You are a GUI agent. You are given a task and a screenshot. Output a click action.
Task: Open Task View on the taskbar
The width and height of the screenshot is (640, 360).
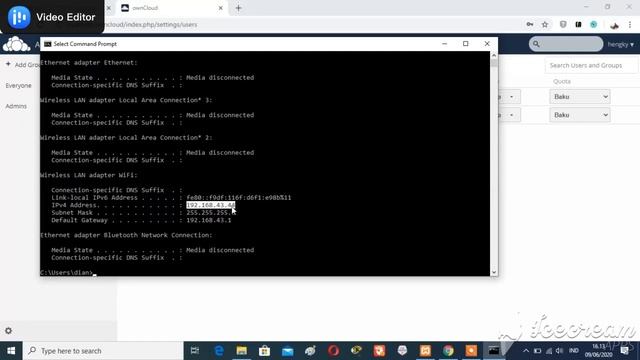[195, 351]
